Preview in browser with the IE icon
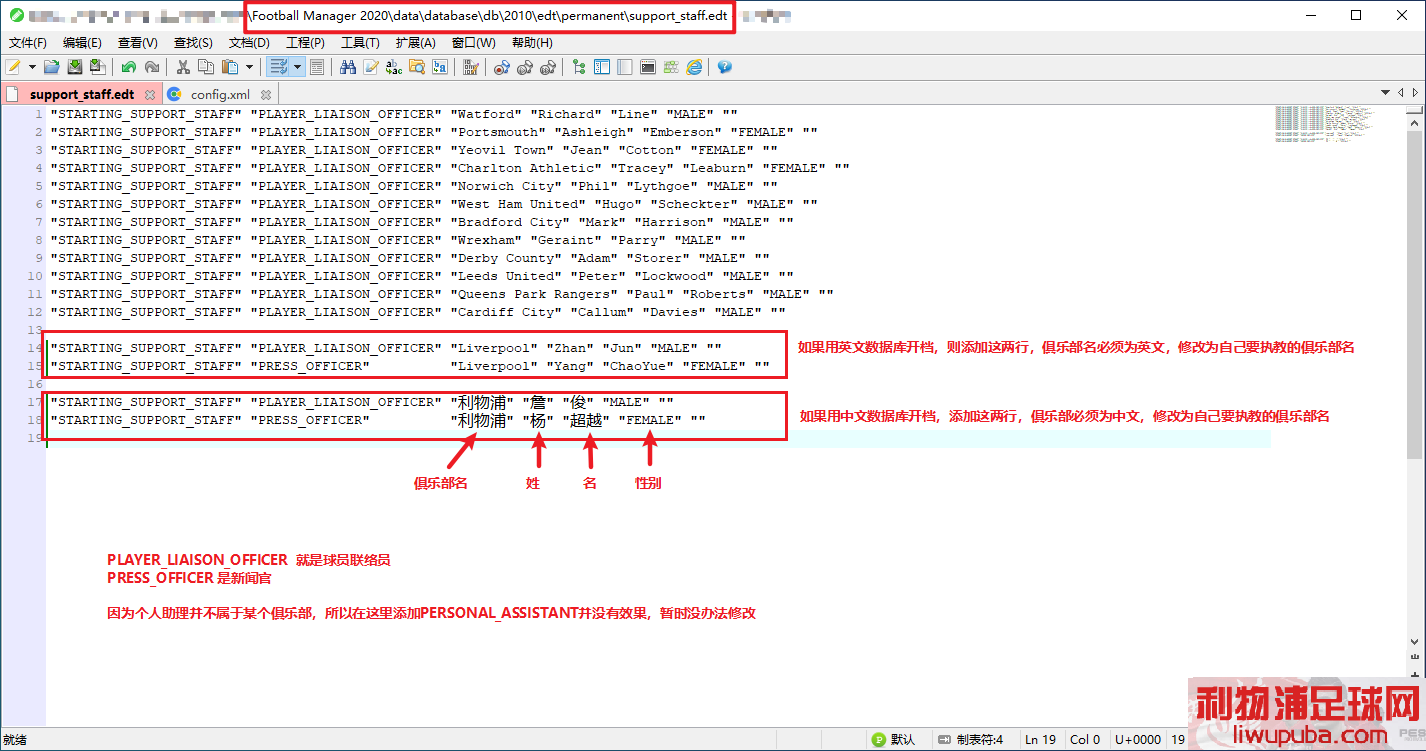The width and height of the screenshot is (1426, 751). pos(694,67)
